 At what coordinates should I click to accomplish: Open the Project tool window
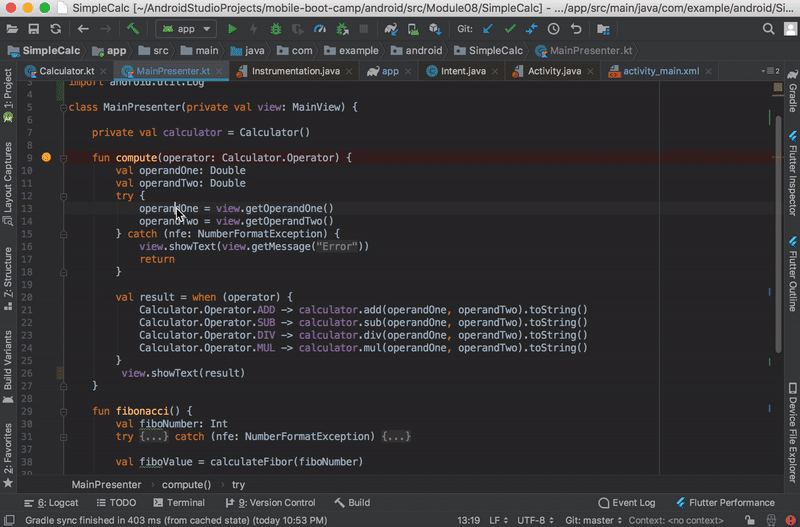tap(8, 94)
